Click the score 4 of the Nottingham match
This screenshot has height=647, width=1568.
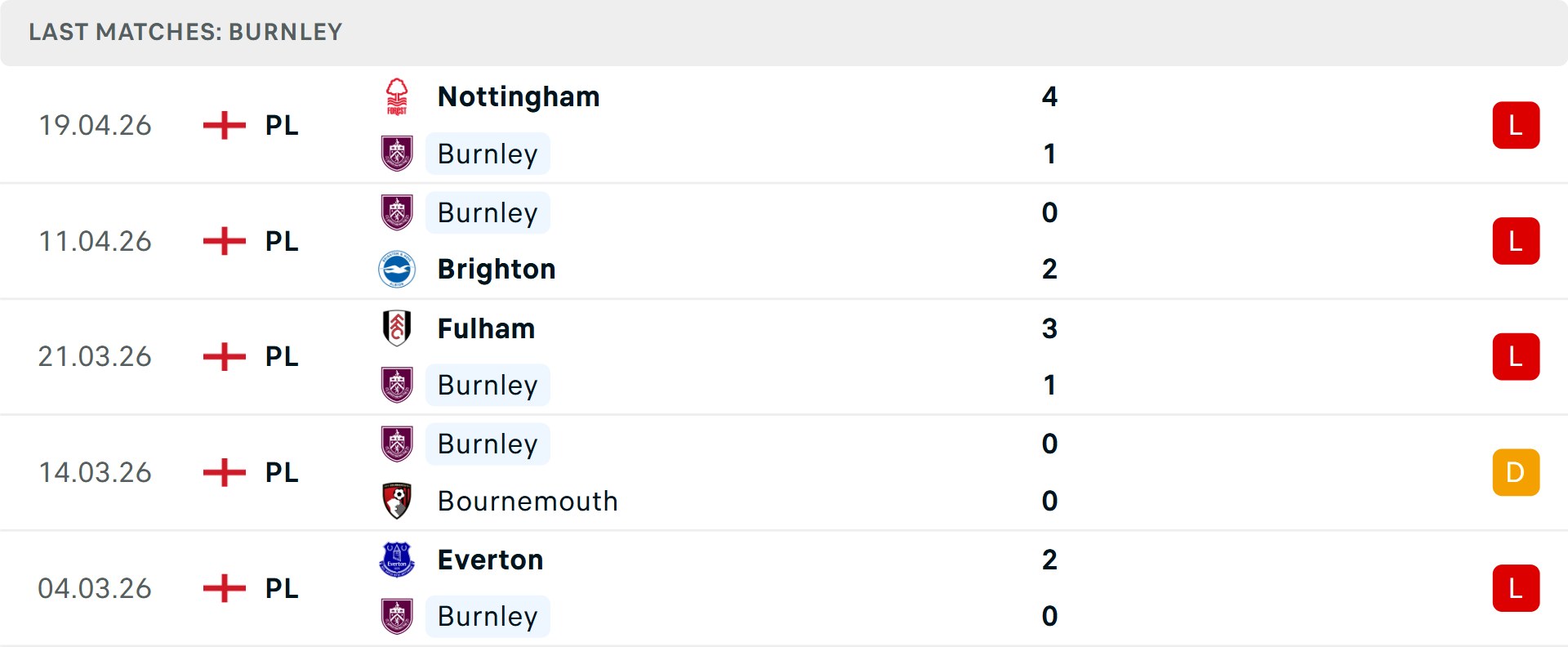pos(1050,96)
